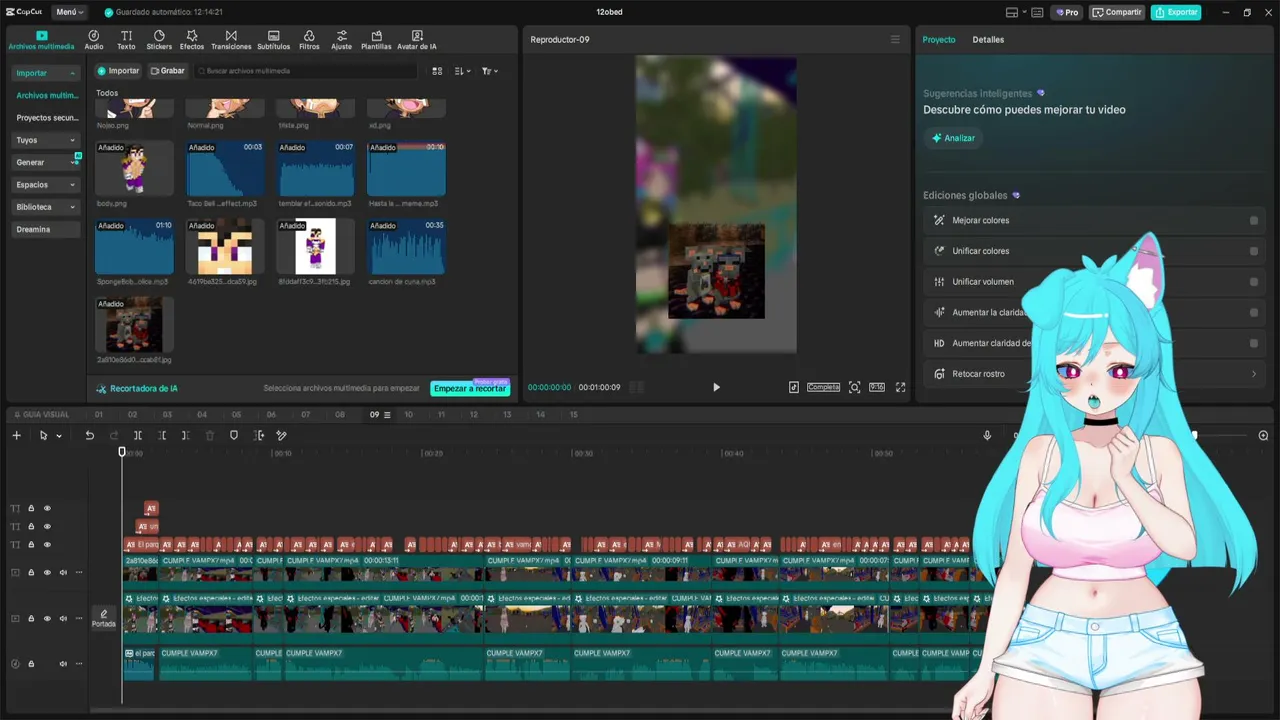Open the Subtítulos panel
The width and height of the screenshot is (1280, 720).
tap(273, 40)
